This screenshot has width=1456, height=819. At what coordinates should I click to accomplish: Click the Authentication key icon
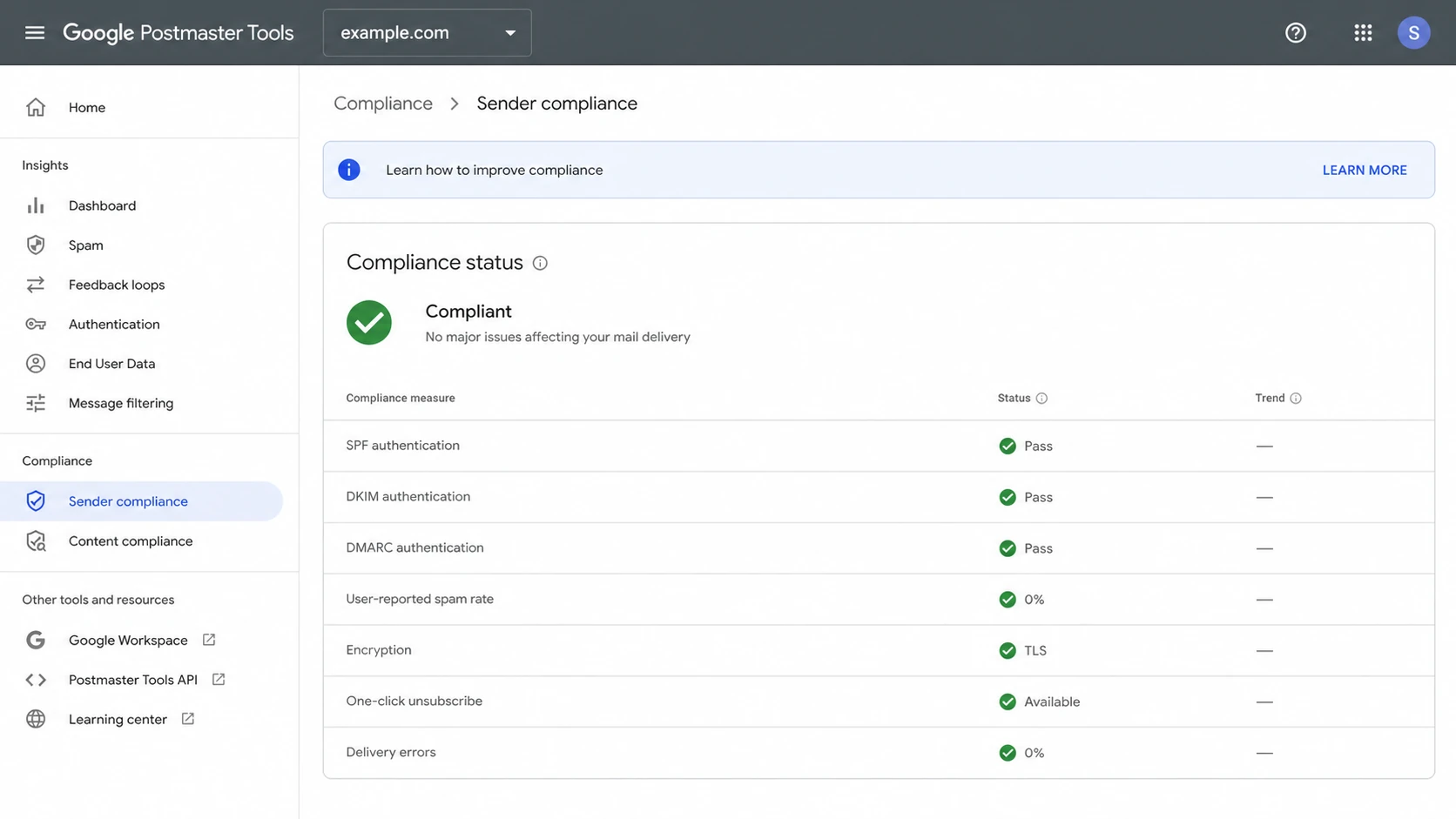[x=36, y=324]
